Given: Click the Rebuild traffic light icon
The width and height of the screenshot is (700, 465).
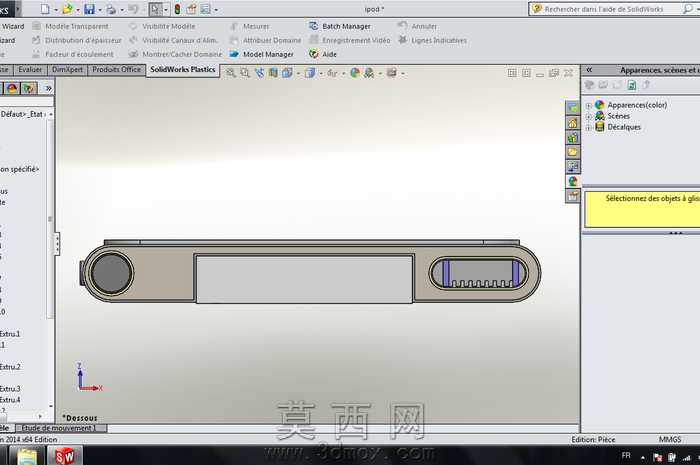Looking at the screenshot, I should coord(177,9).
